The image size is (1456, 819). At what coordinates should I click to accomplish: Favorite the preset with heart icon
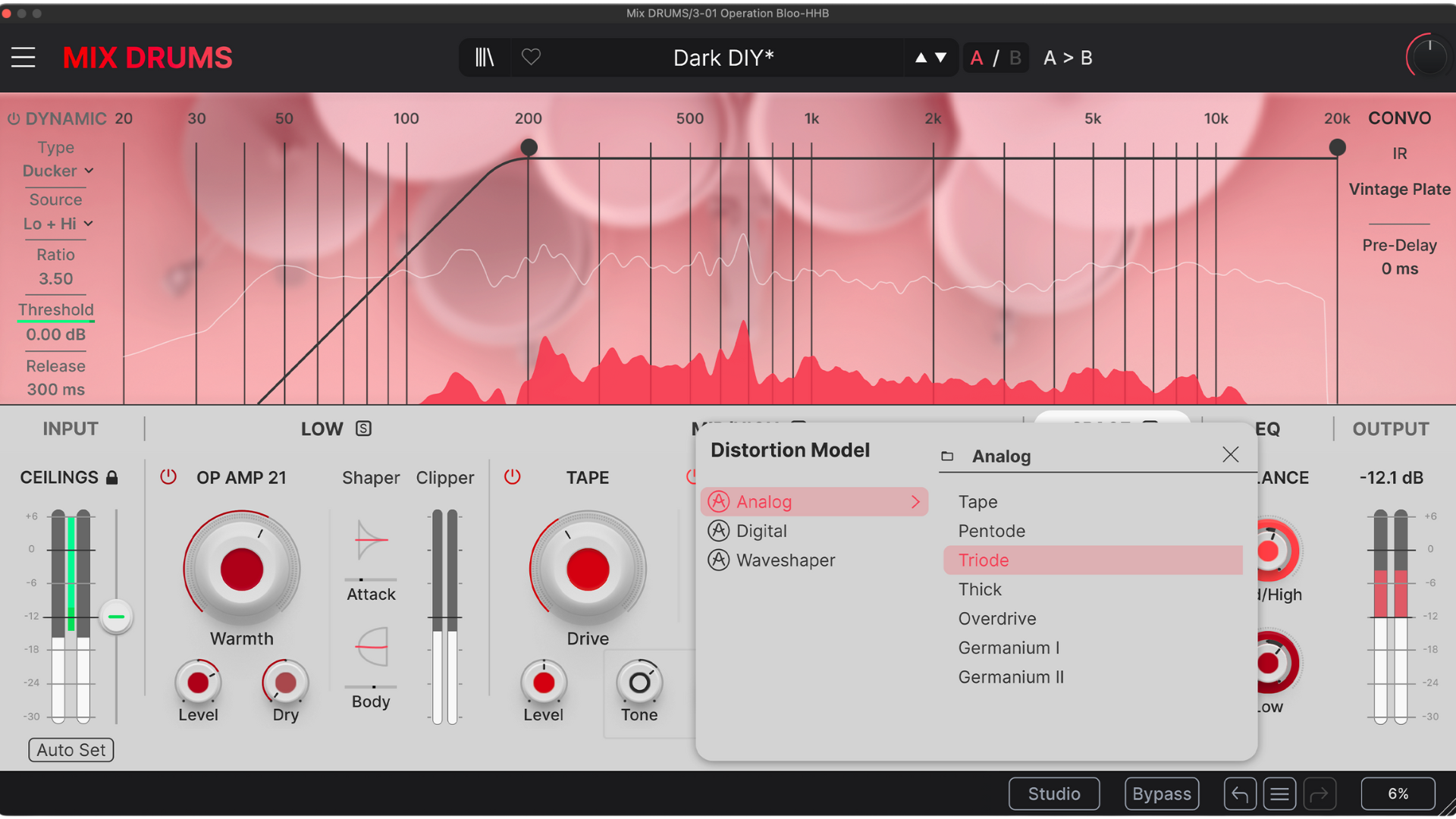point(531,57)
